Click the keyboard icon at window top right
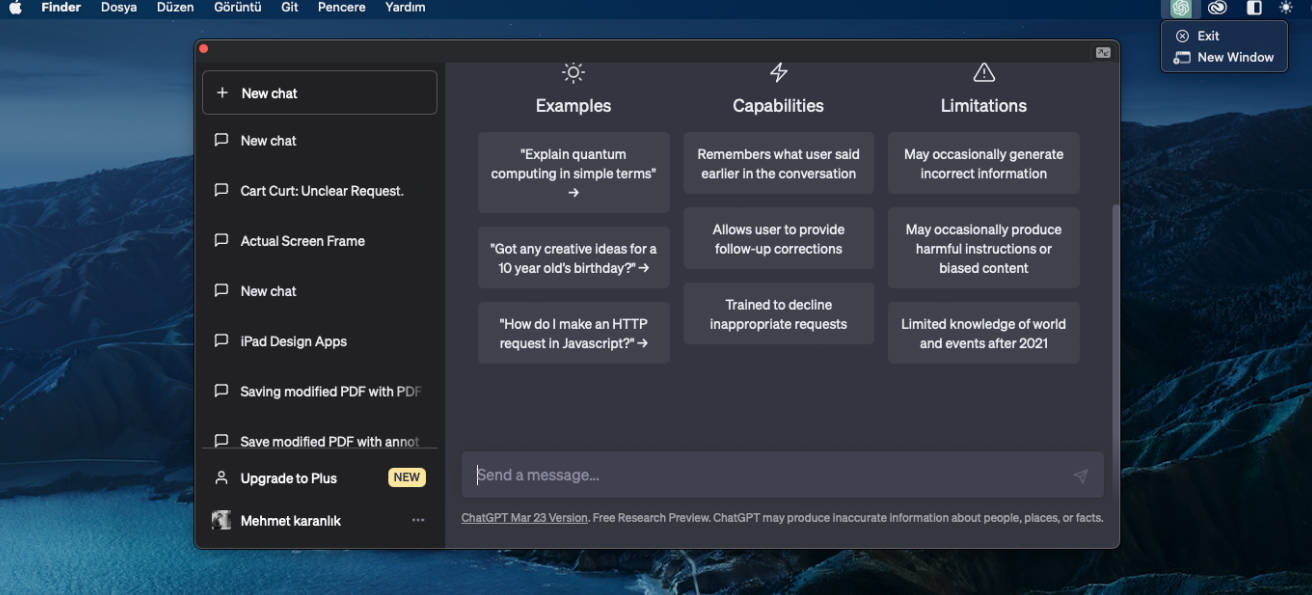Screen dimensions: 1312x595 tap(1103, 53)
